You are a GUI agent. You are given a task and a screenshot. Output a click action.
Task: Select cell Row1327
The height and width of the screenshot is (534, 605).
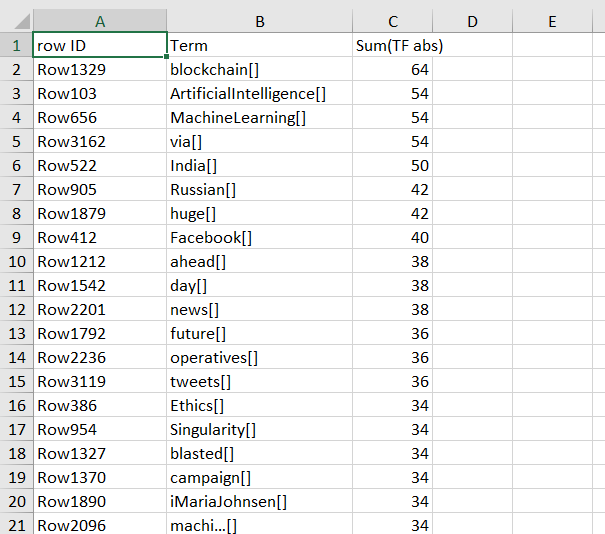pos(100,453)
